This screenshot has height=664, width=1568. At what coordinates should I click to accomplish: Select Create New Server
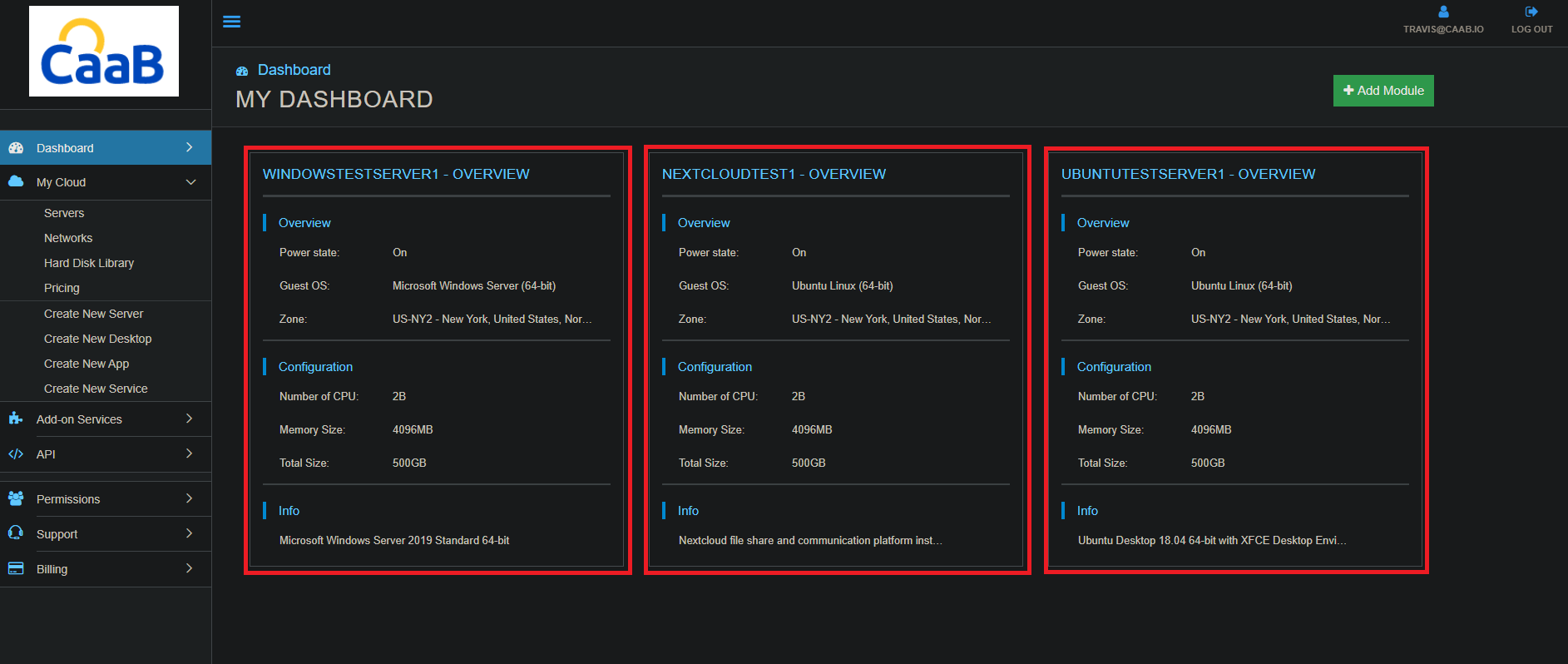93,314
